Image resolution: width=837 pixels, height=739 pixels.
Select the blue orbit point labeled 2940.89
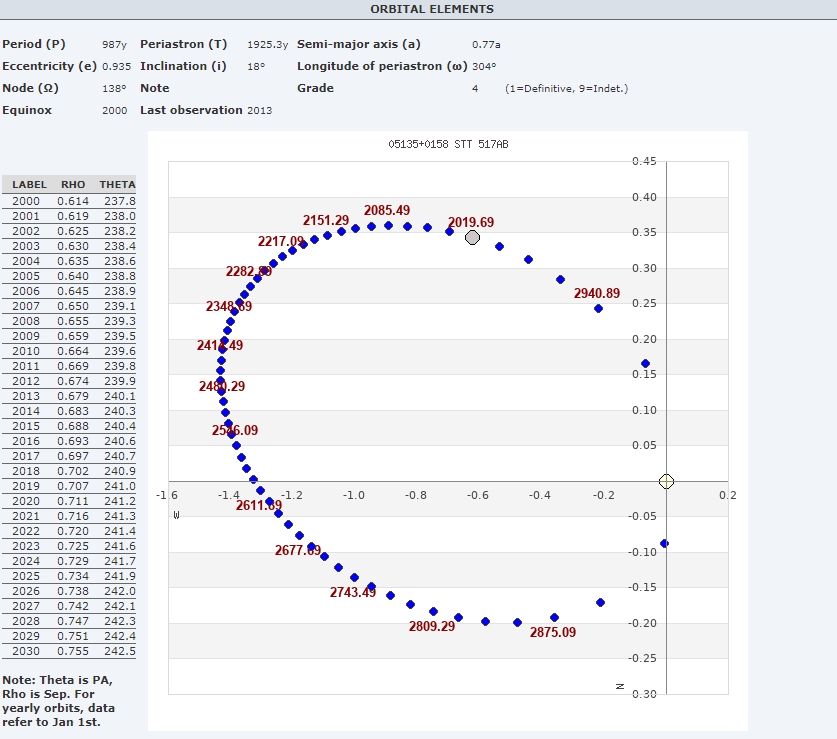[x=598, y=308]
